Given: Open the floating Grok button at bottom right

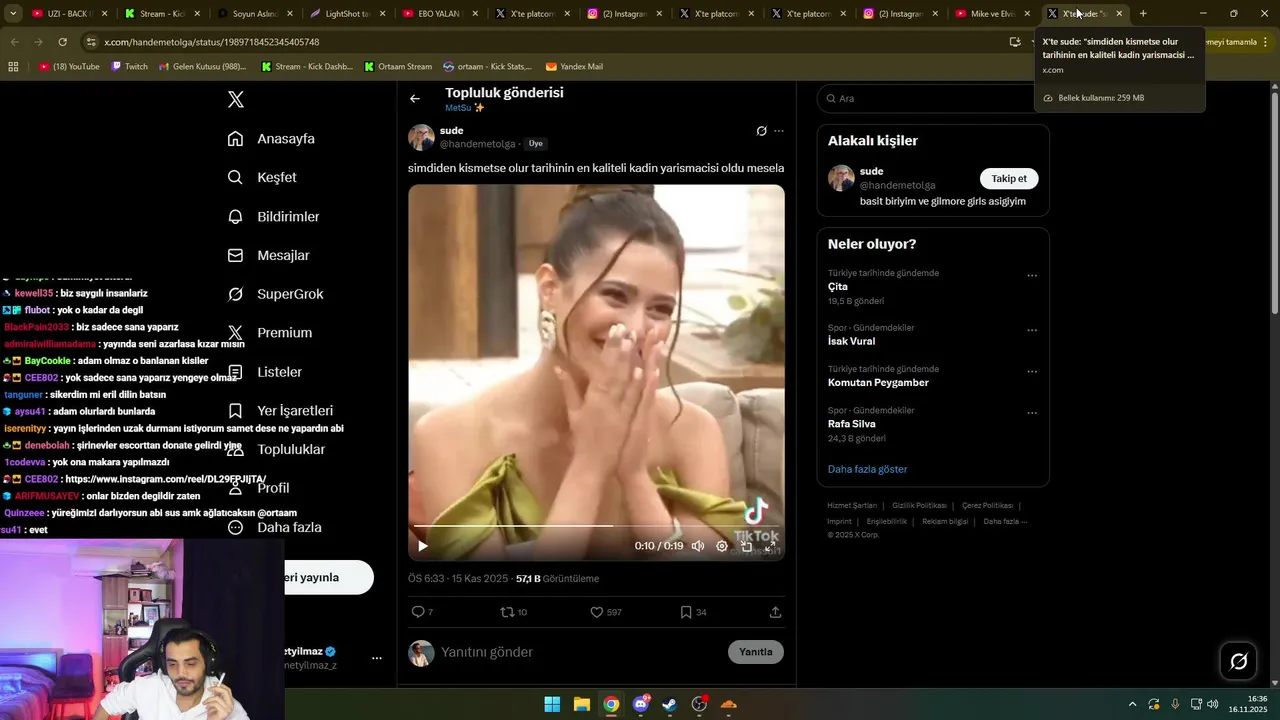Looking at the screenshot, I should (x=1239, y=661).
